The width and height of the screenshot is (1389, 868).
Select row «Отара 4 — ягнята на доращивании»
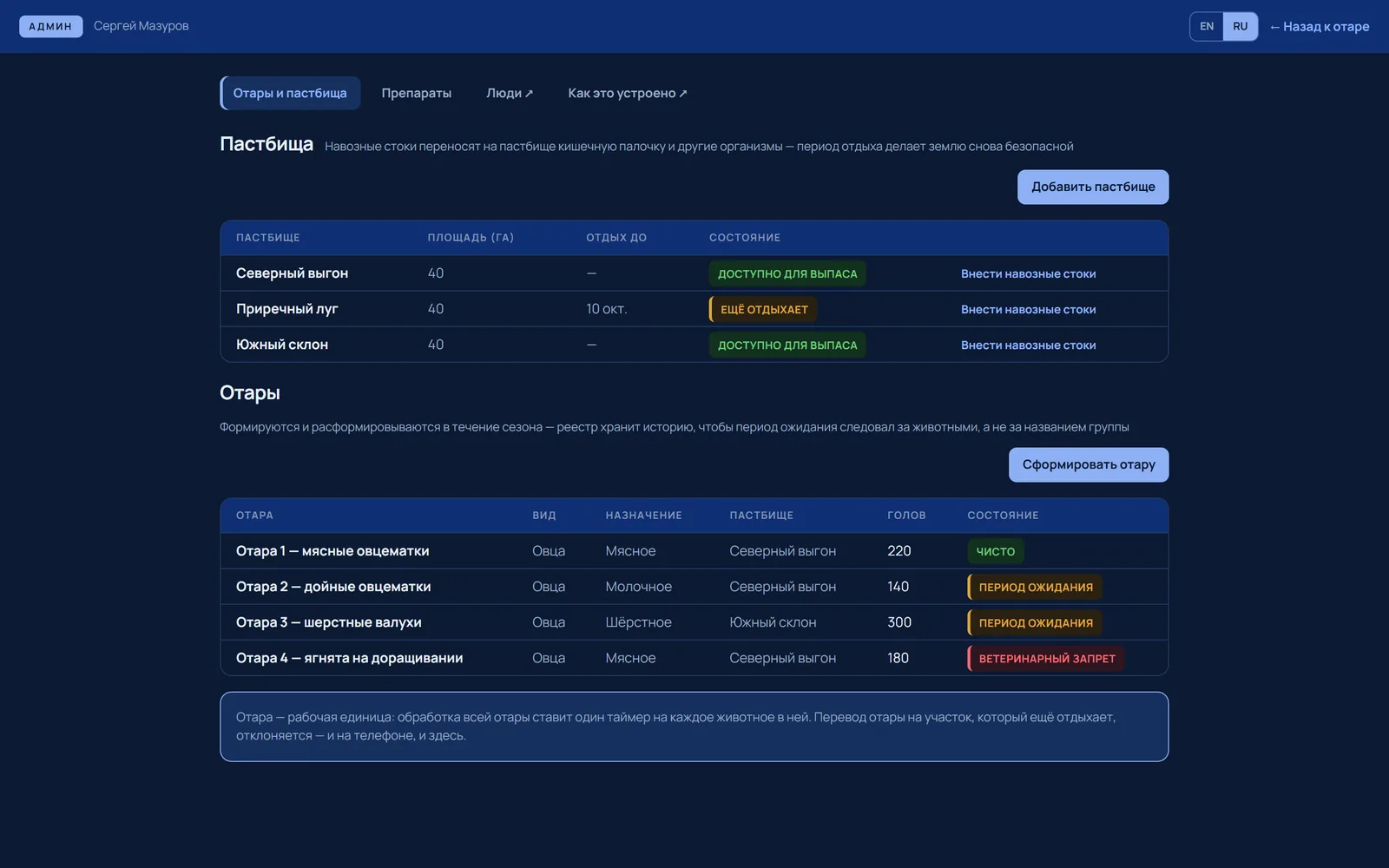694,658
